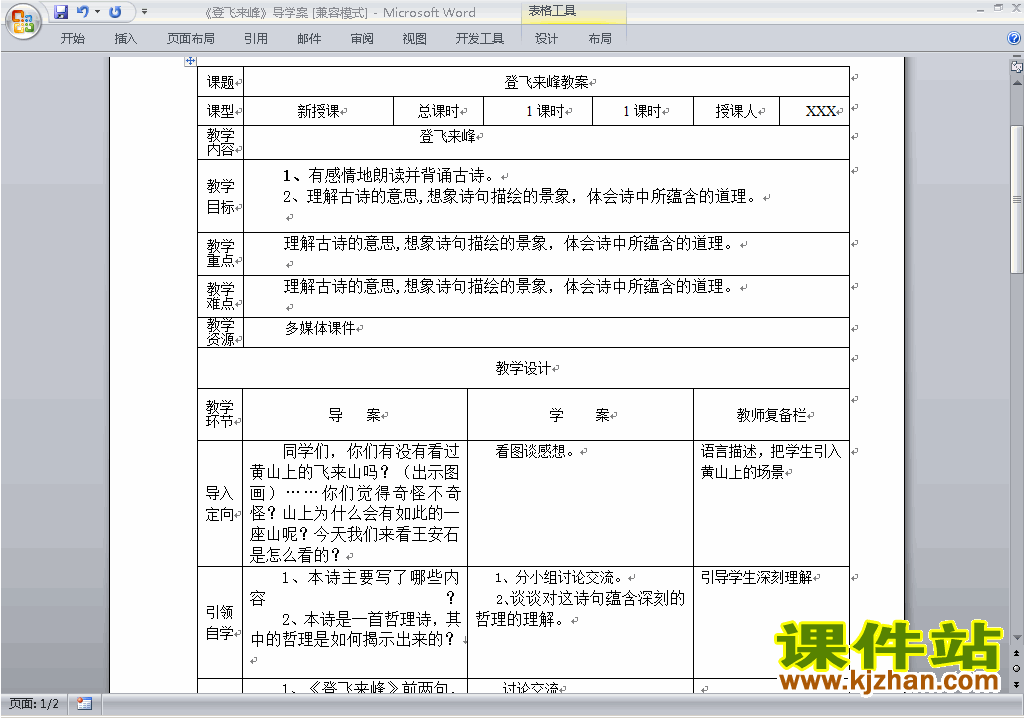The image size is (1024, 718).
Task: Click the XXX teacher name cell
Action: [x=814, y=111]
